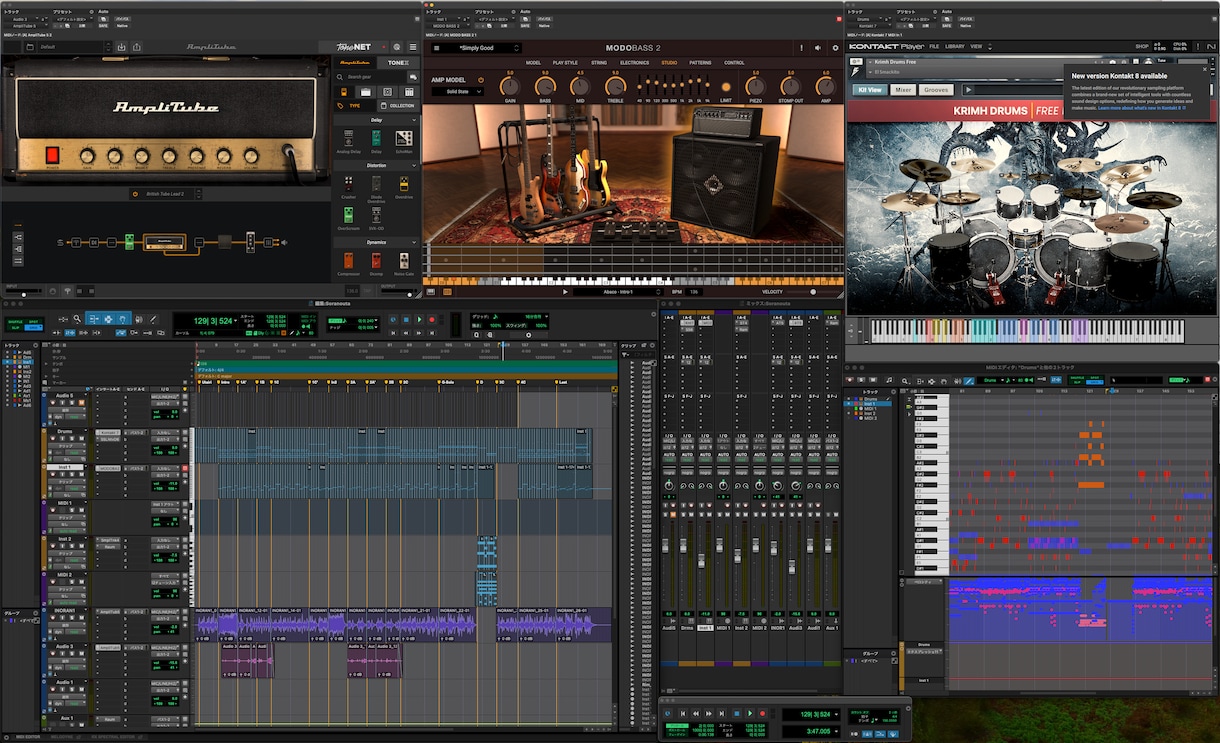Collapse the Dynamics category in AmpliTube

414,242
